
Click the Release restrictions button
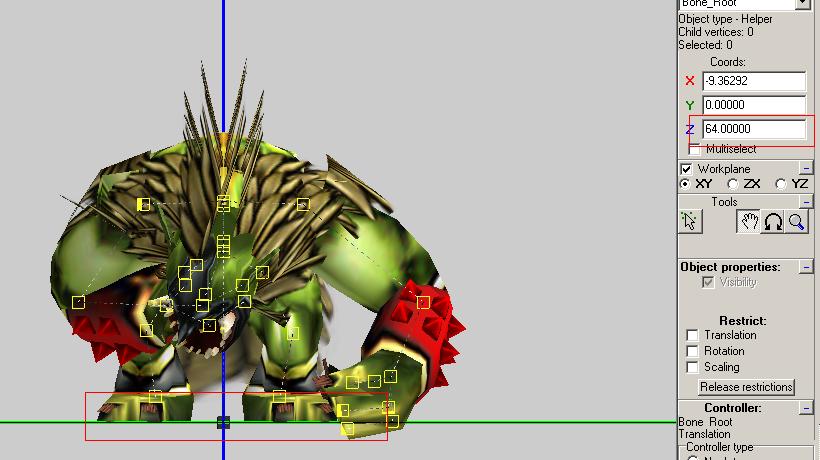point(746,387)
